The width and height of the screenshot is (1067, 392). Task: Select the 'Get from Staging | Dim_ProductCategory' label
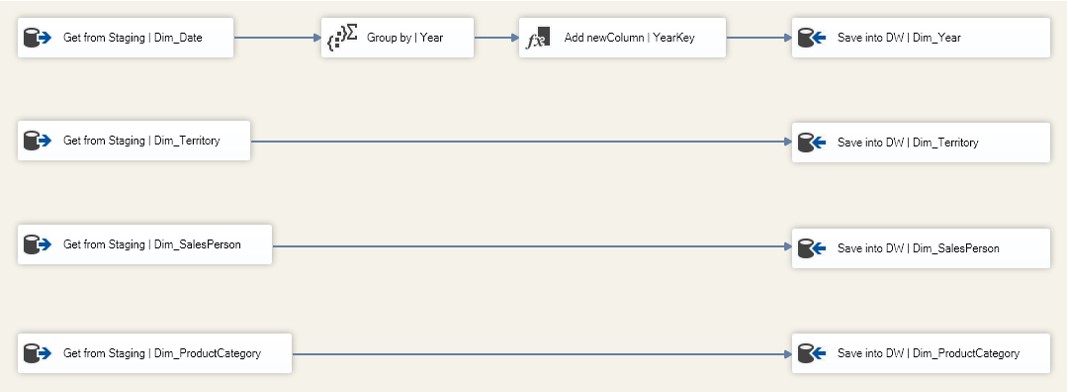pyautogui.click(x=162, y=353)
